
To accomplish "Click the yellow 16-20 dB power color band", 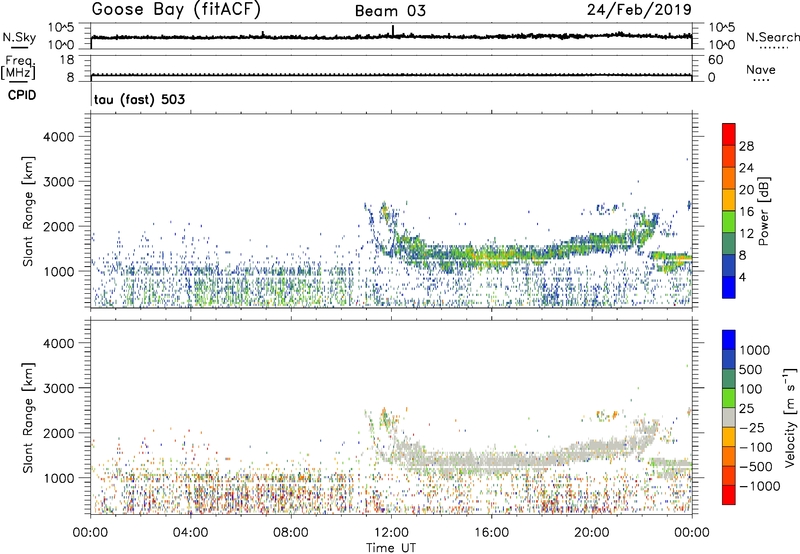I will coord(729,199).
